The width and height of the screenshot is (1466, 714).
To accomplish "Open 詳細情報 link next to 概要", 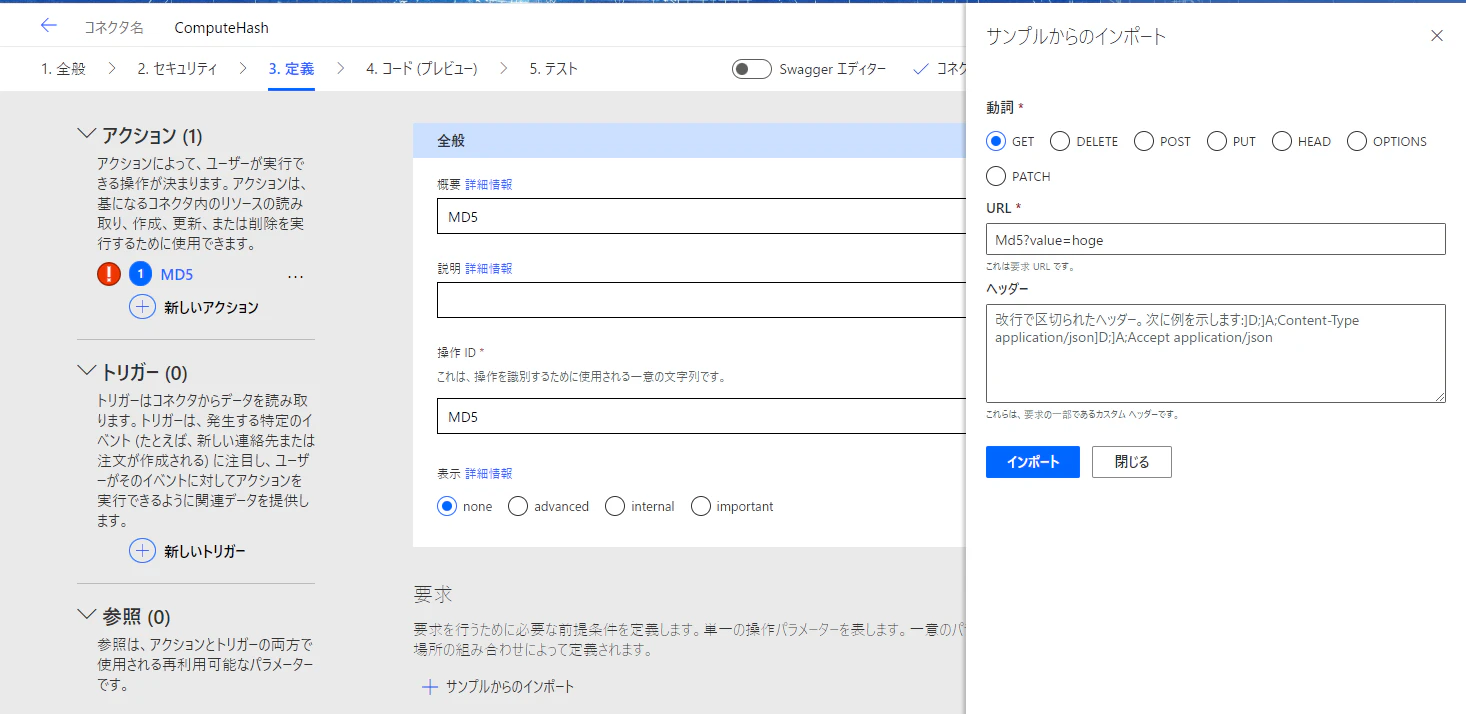I will click(489, 185).
